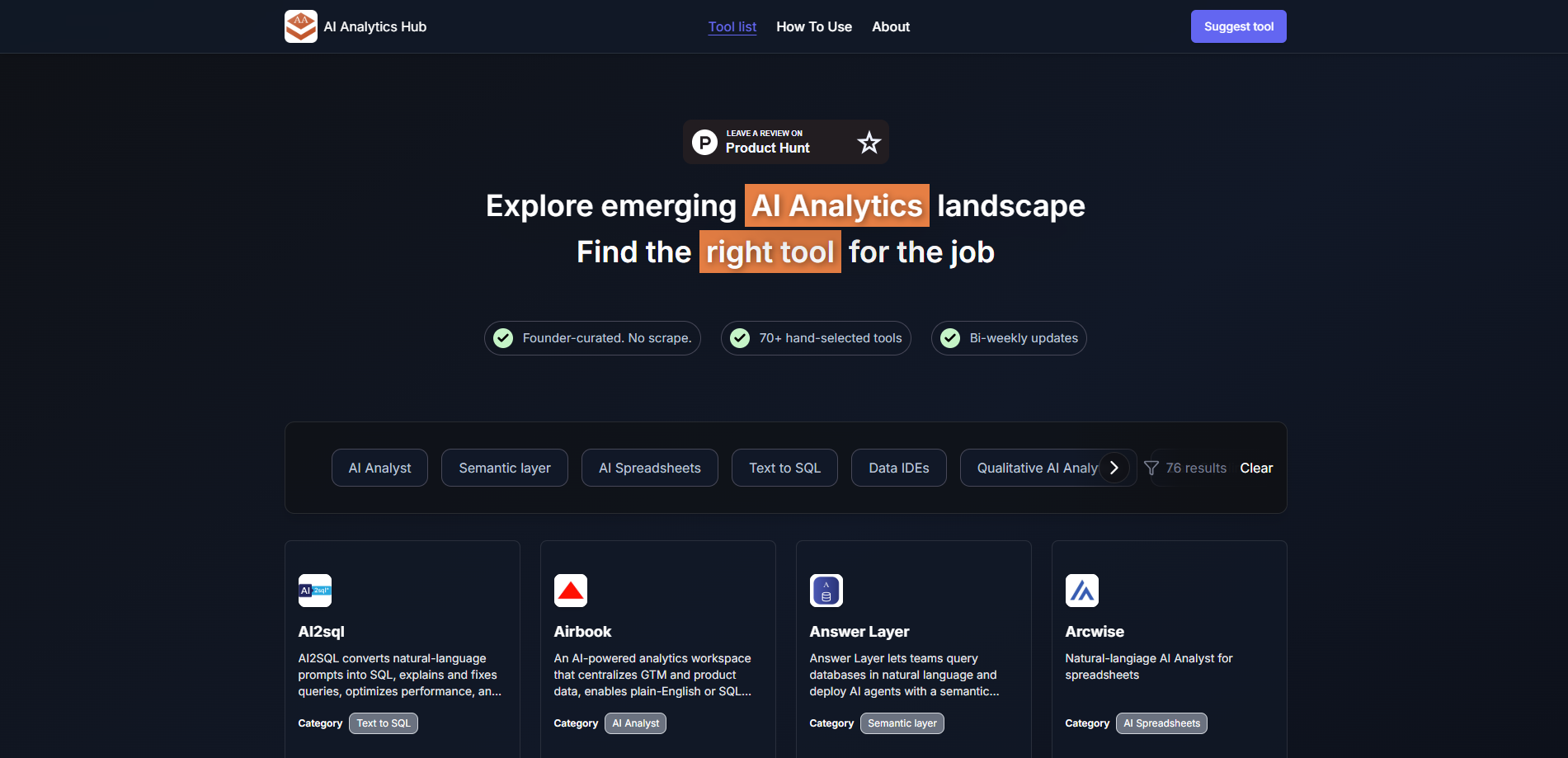
Task: Click the Product Hunt P icon
Action: 704,141
